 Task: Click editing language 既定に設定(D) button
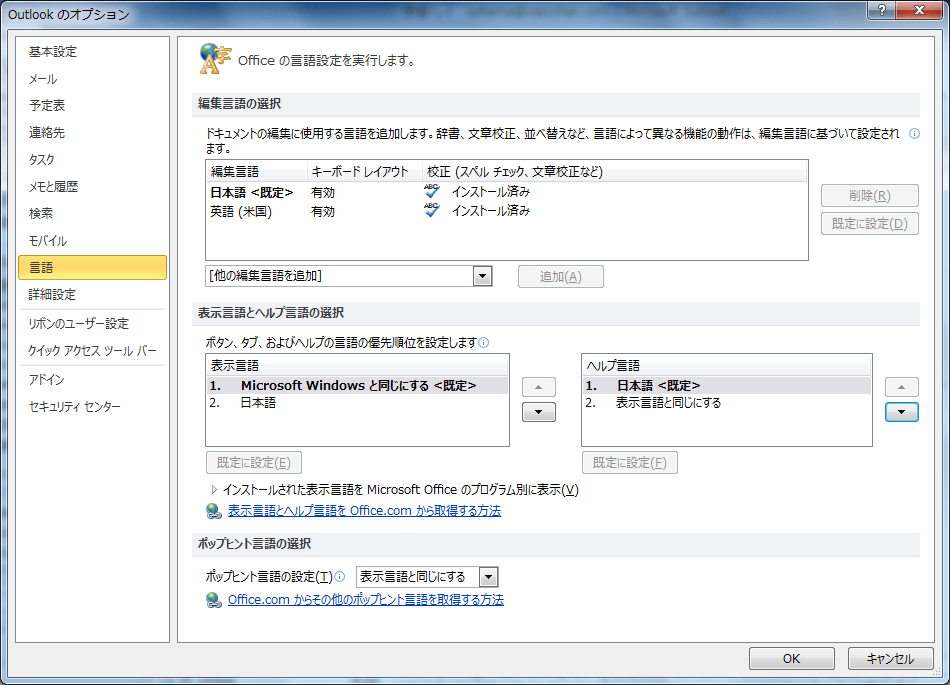click(869, 224)
